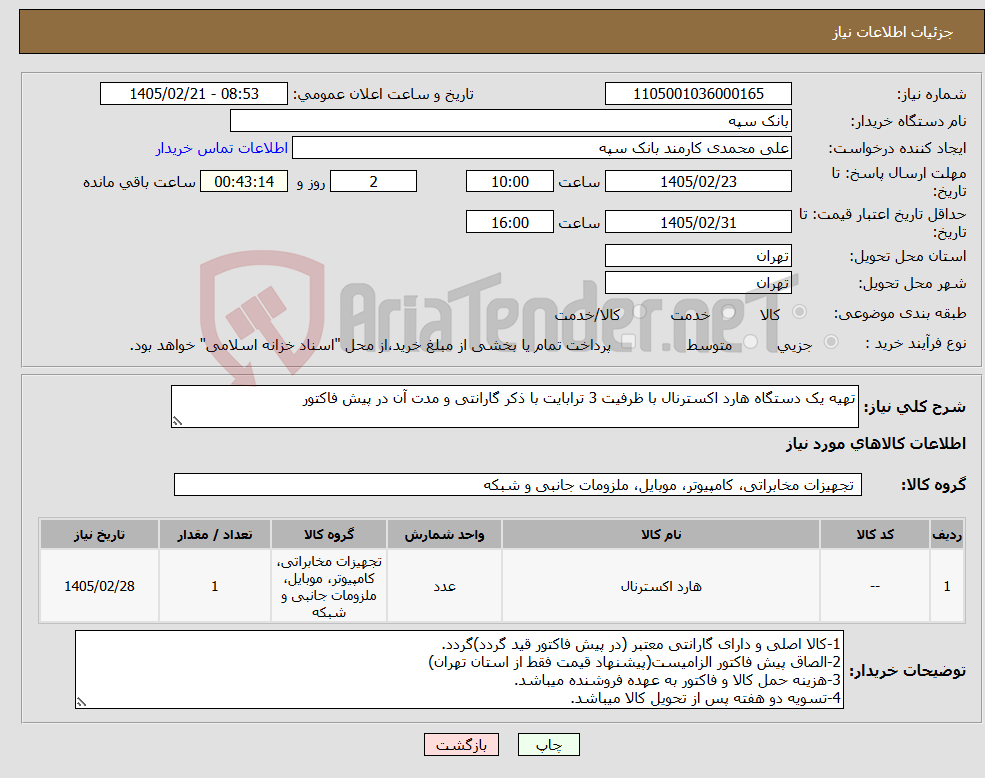Click the delivery city field تهران

pos(698,283)
